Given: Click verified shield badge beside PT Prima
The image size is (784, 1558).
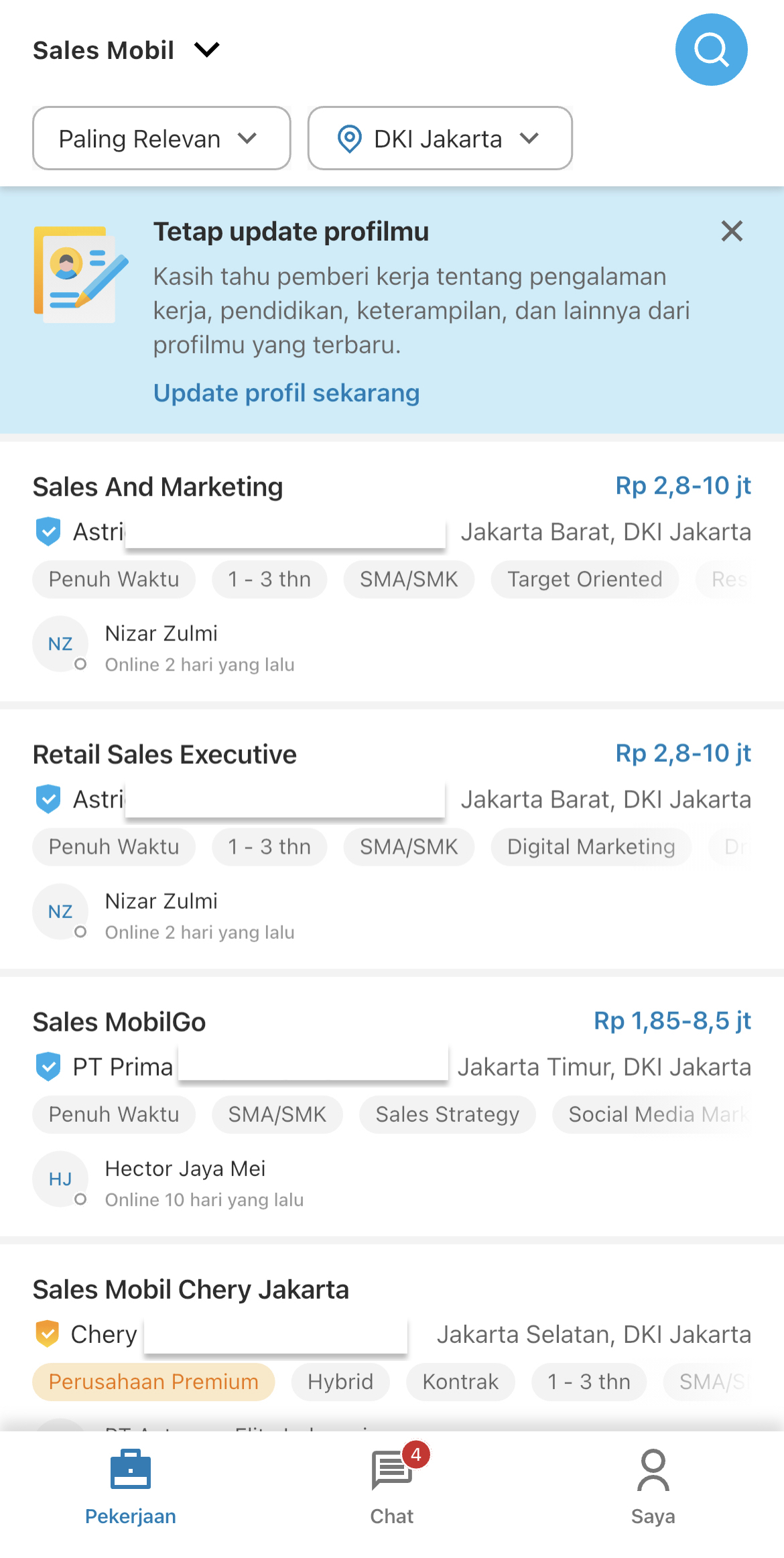Looking at the screenshot, I should [48, 1067].
